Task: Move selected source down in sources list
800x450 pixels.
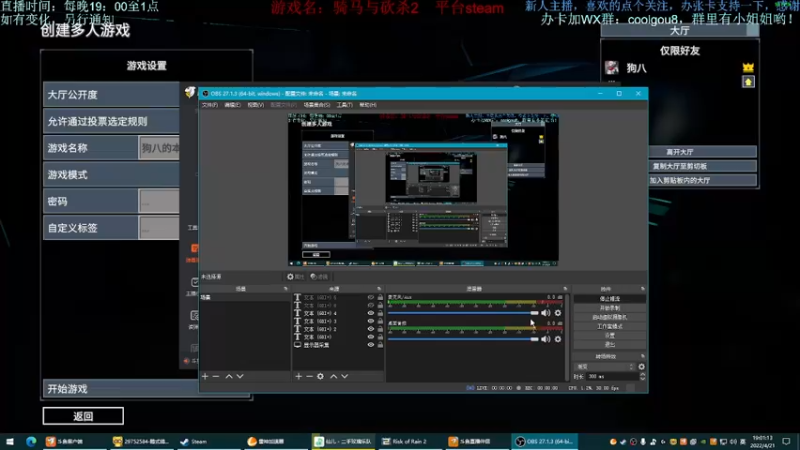Action: [344, 377]
